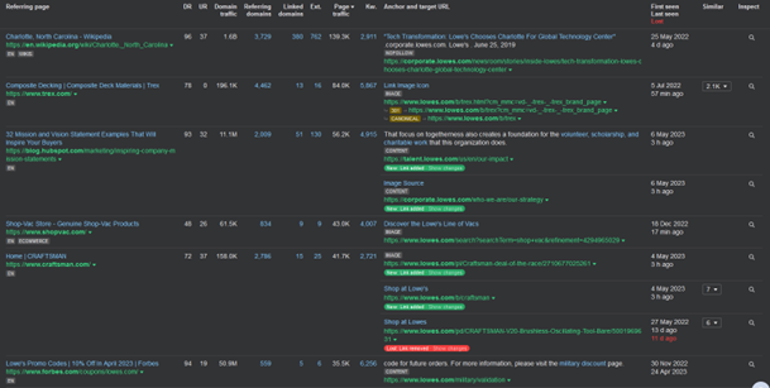The image size is (770, 388).
Task: Open 32 Mission and Vision Statement Examples link
Action: [x=81, y=139]
